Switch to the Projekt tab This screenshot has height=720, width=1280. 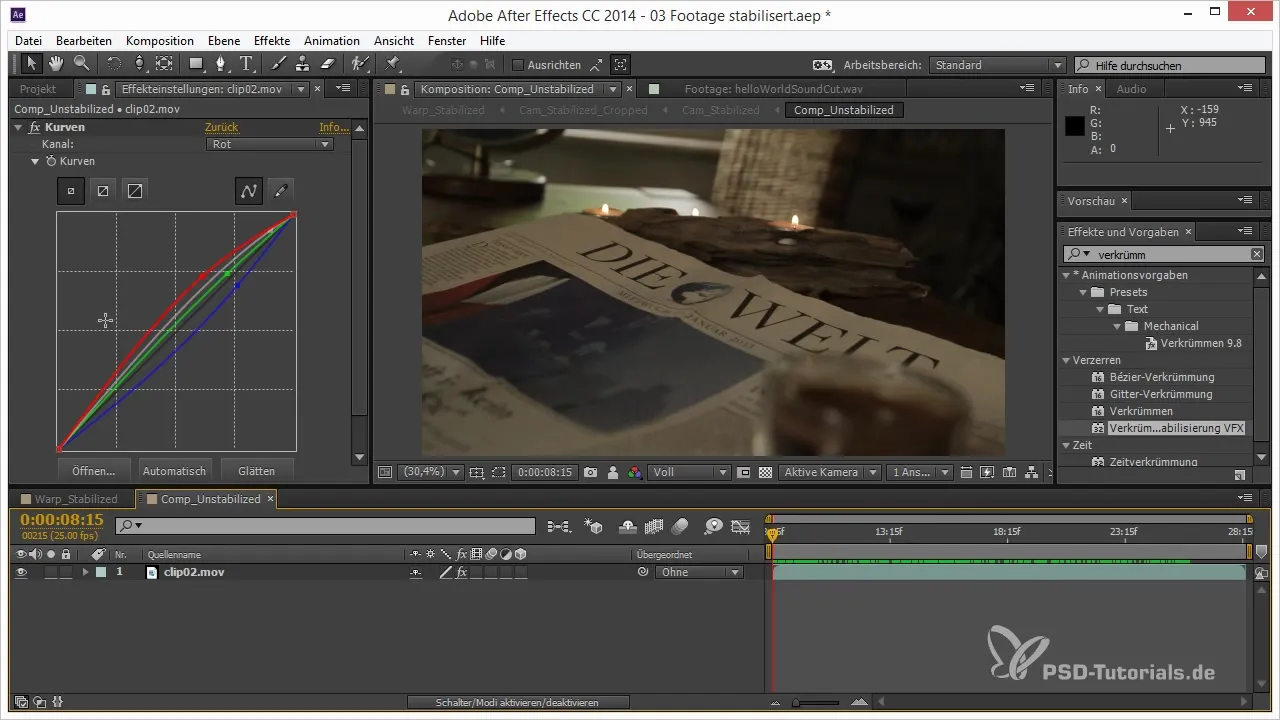point(38,89)
